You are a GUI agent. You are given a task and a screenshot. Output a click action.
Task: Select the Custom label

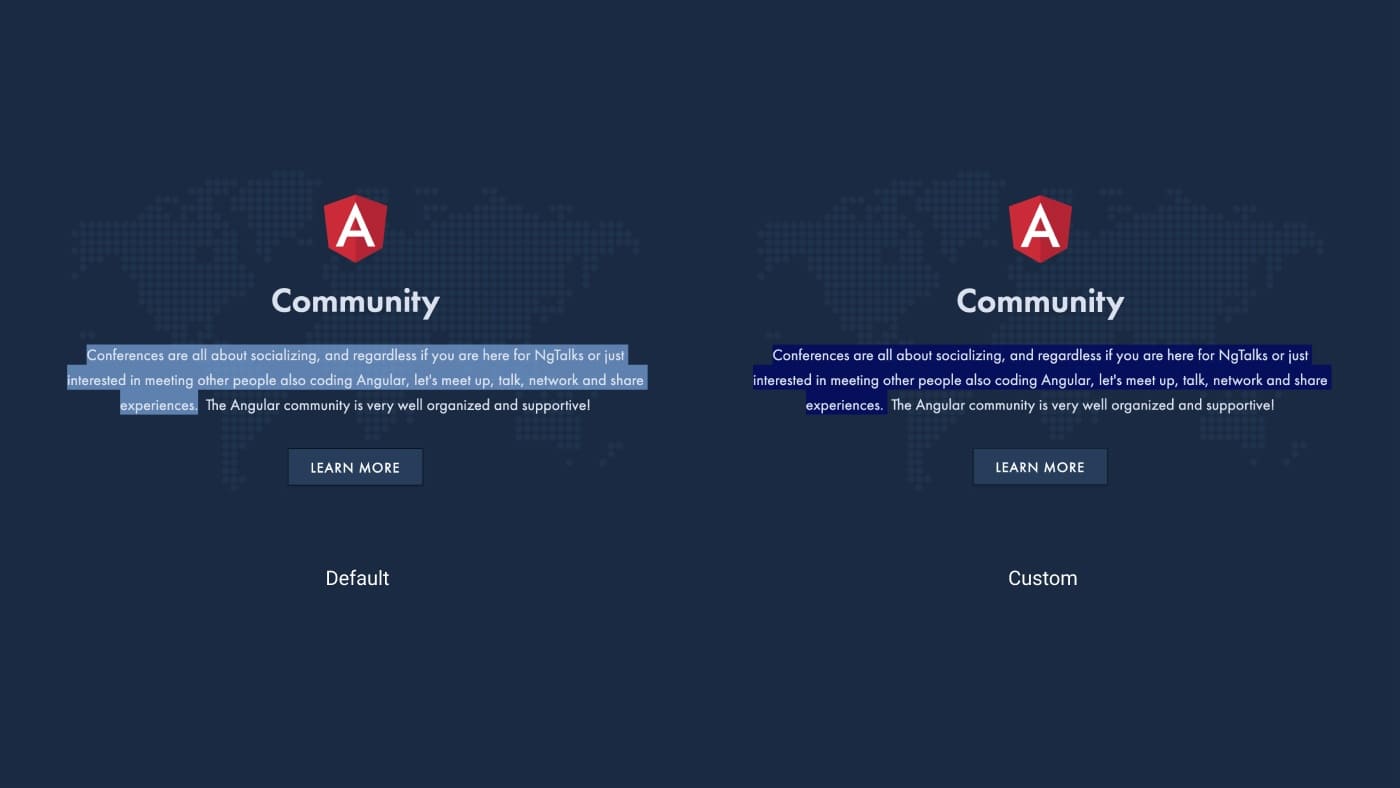(x=1042, y=578)
